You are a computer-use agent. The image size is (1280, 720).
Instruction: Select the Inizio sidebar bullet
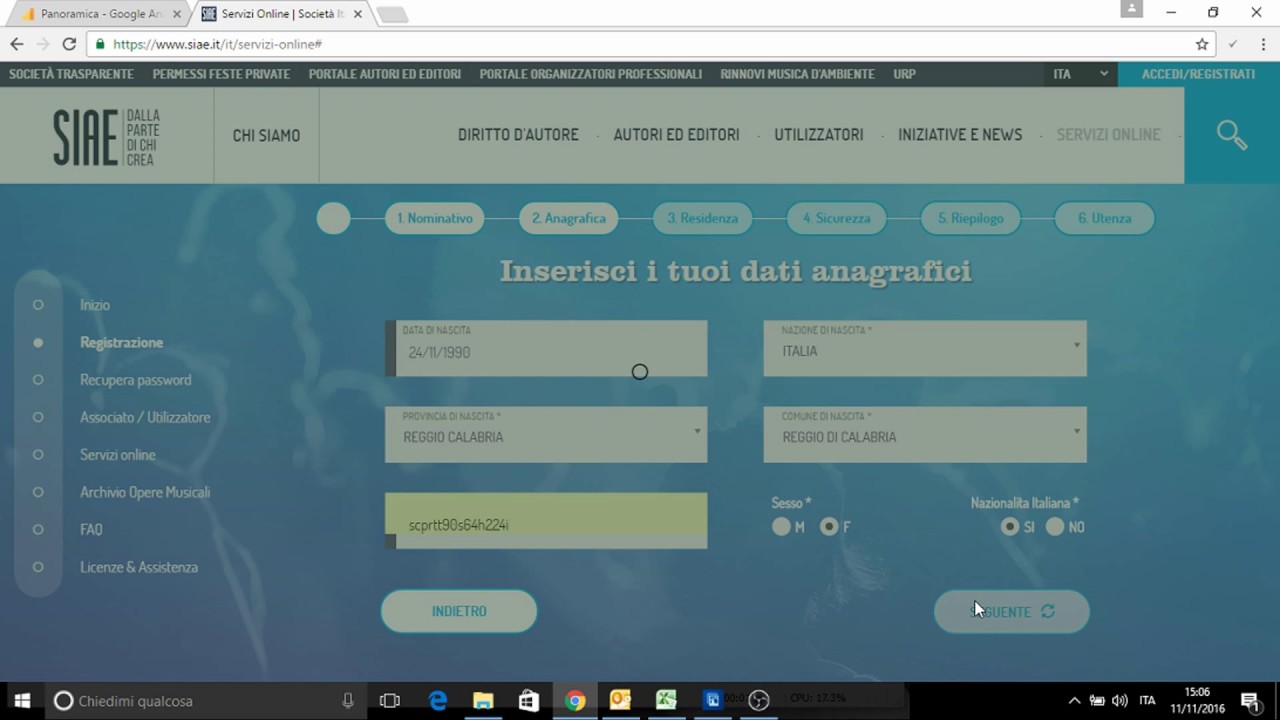[x=38, y=305]
